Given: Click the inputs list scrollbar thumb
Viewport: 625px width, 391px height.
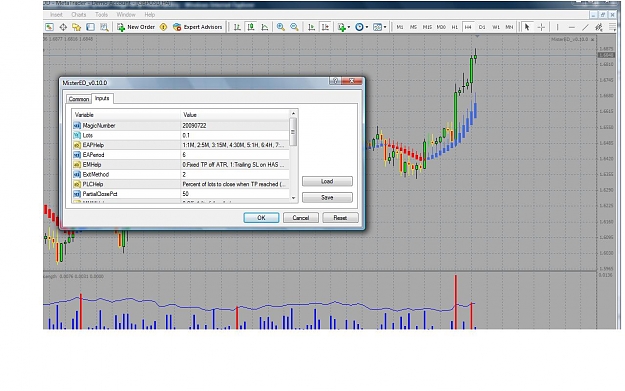Looking at the screenshot, I should pos(293,132).
